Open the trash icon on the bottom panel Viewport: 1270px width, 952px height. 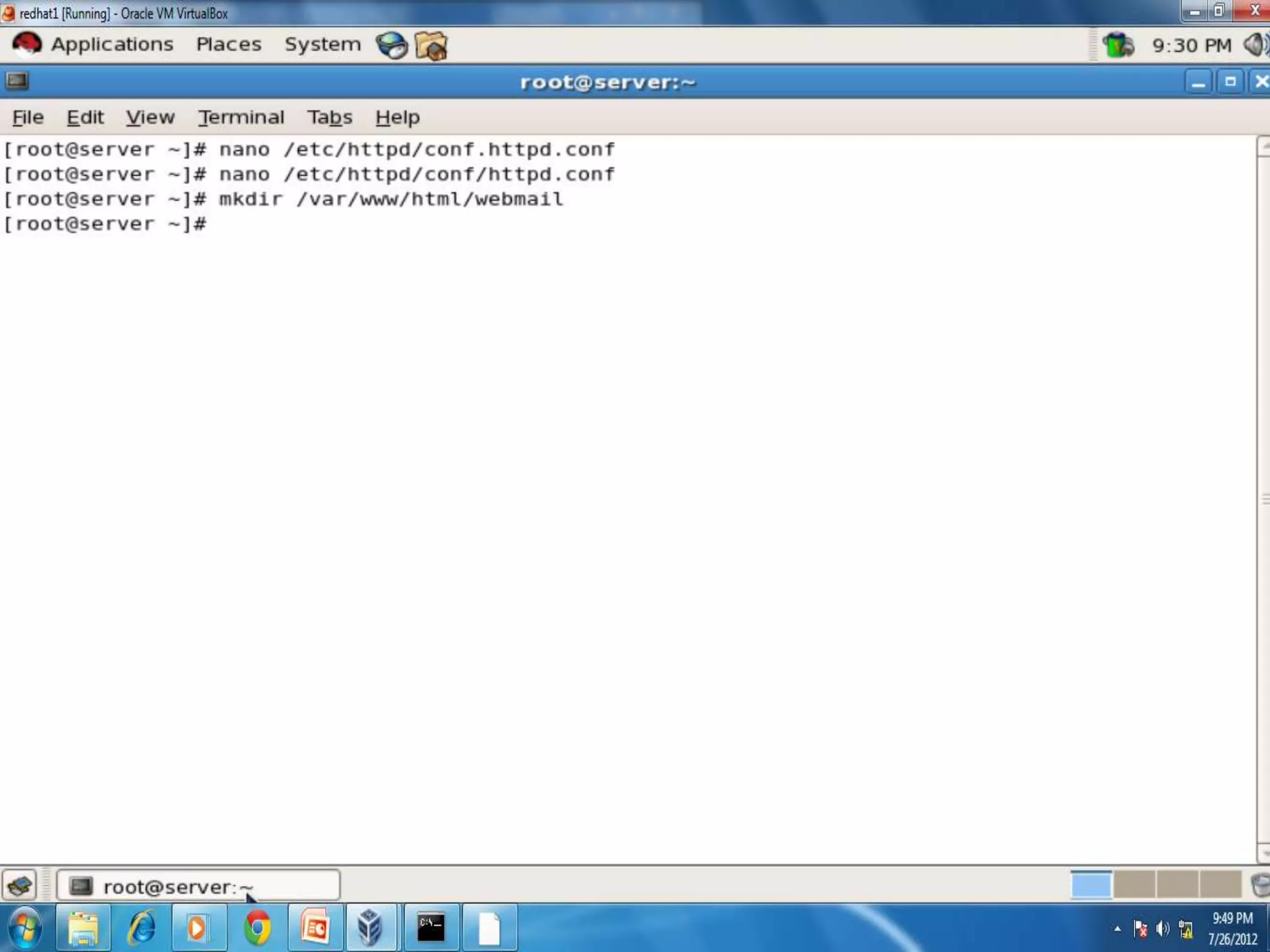pos(1260,884)
